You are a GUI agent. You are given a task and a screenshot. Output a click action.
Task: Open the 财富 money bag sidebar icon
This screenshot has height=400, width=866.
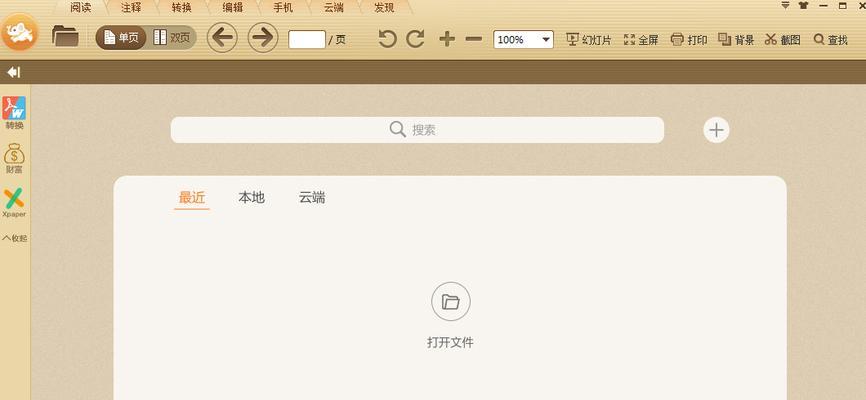14,159
